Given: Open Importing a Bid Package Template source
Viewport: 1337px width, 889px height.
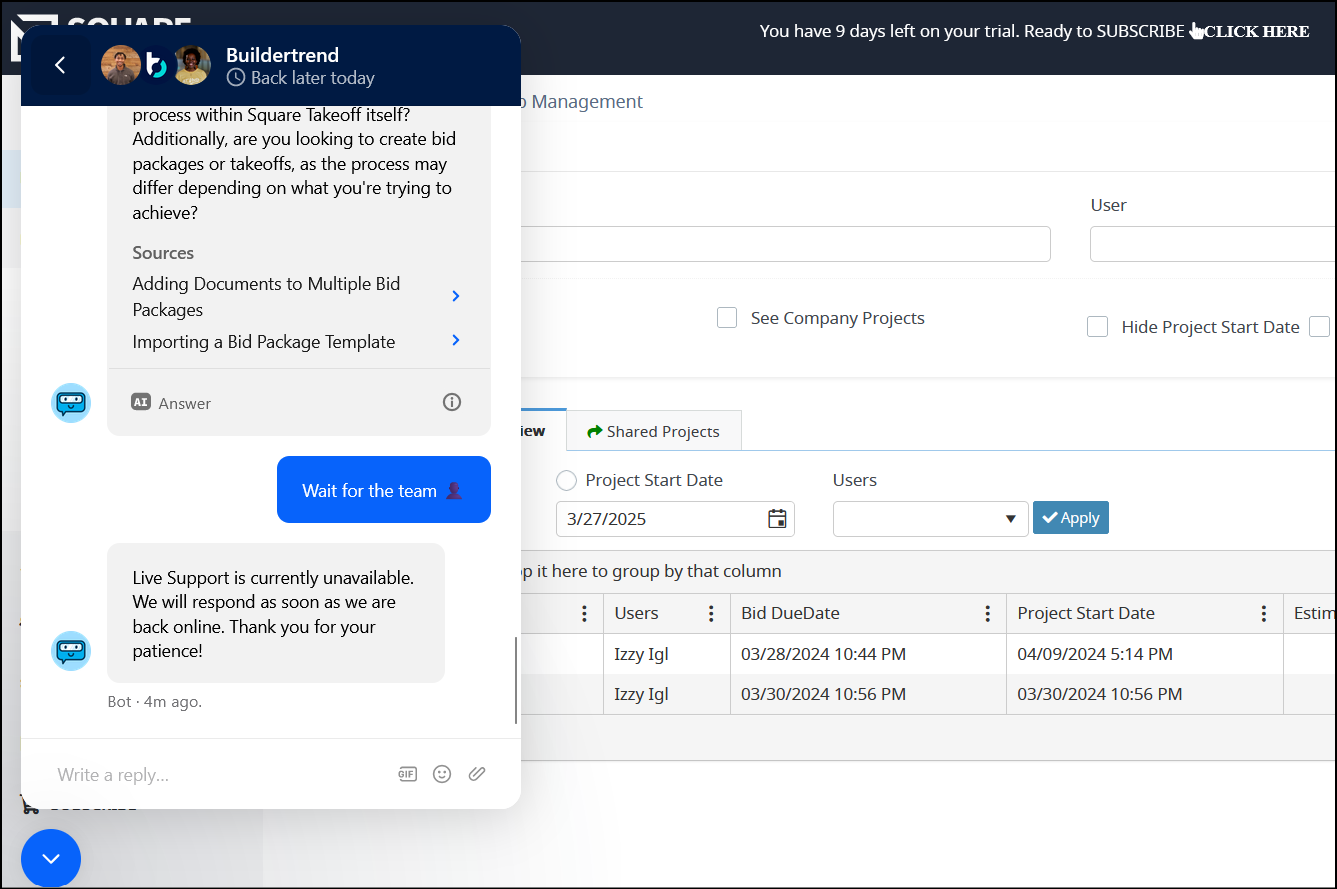Looking at the screenshot, I should (297, 341).
